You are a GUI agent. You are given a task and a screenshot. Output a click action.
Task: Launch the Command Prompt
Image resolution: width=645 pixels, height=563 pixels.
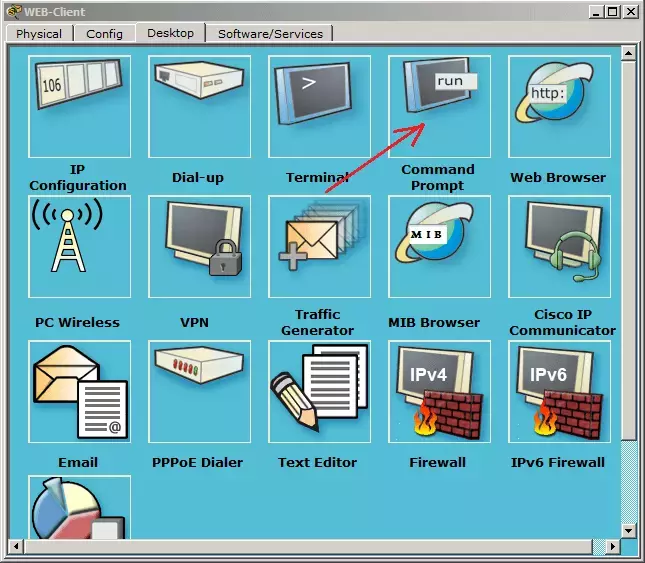pos(439,107)
